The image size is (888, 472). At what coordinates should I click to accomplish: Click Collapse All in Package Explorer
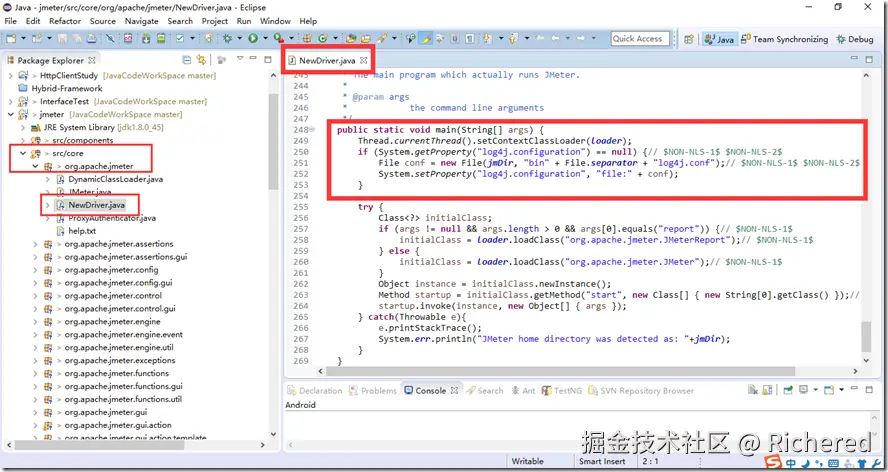(186, 59)
